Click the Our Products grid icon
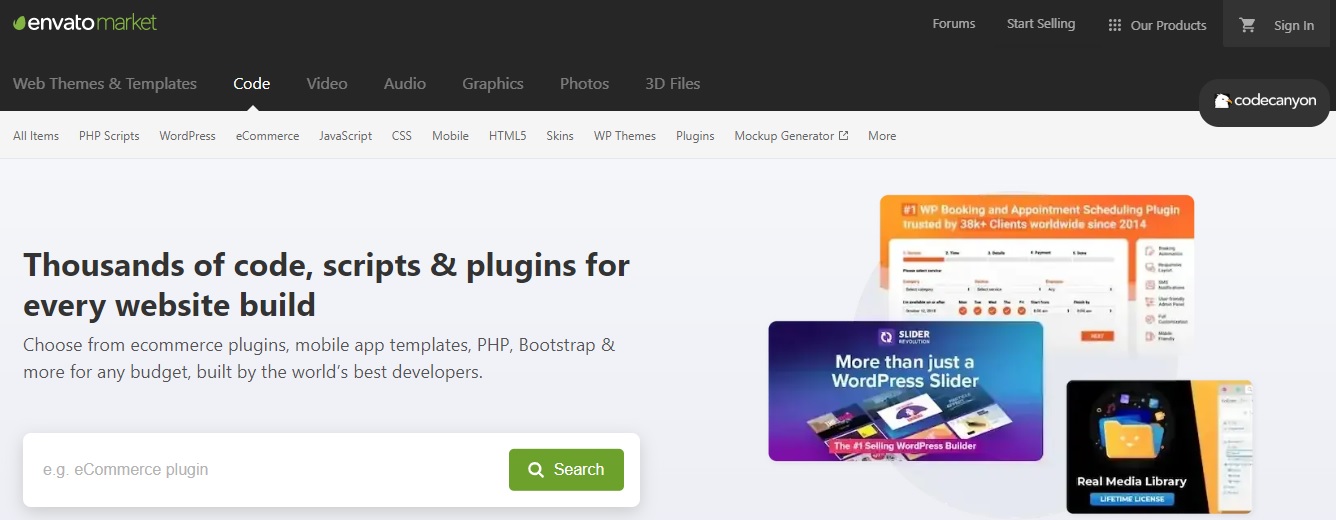This screenshot has width=1336, height=520. 1115,25
